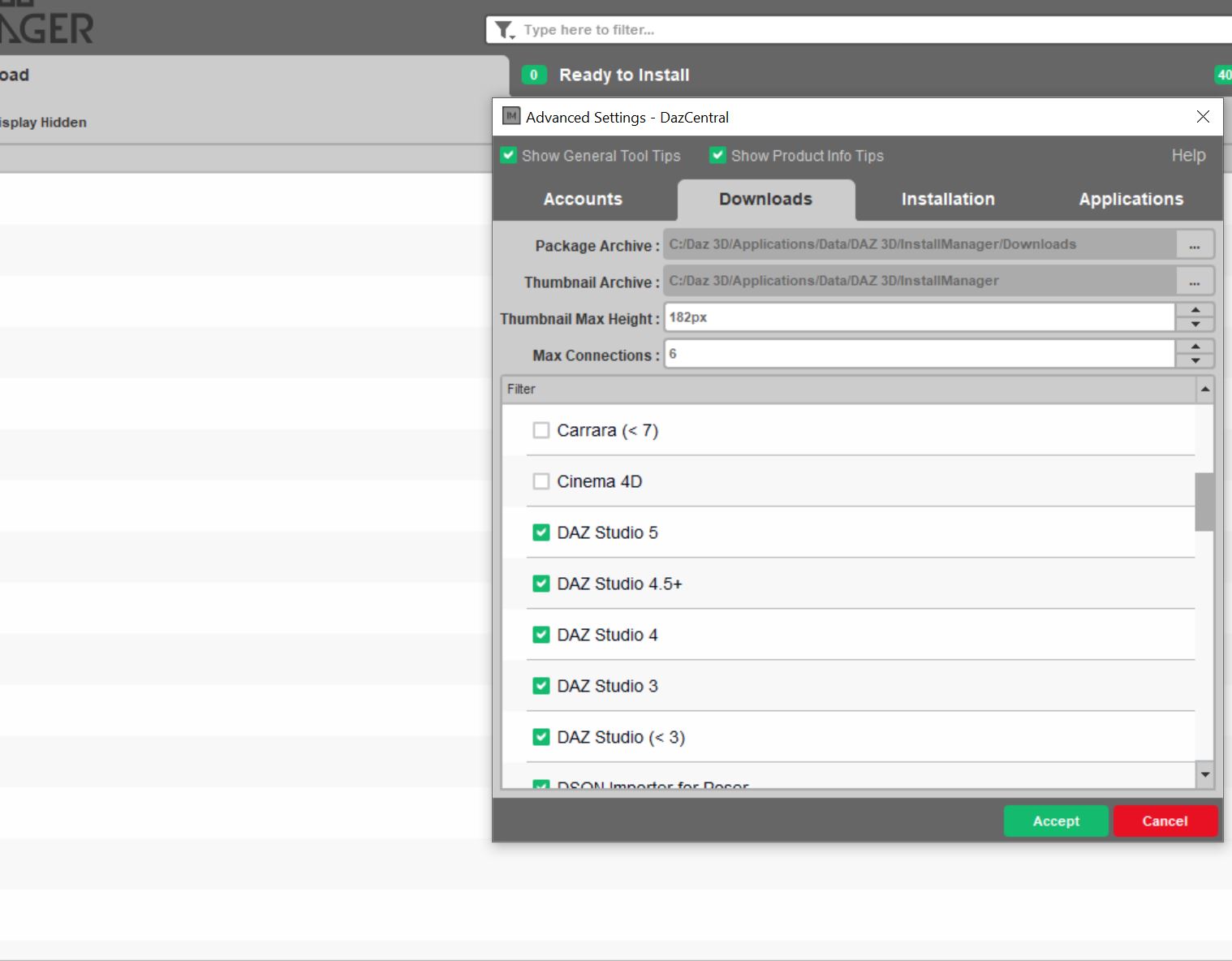Open the Ready to Install tab
The width and height of the screenshot is (1232, 961).
click(x=624, y=75)
